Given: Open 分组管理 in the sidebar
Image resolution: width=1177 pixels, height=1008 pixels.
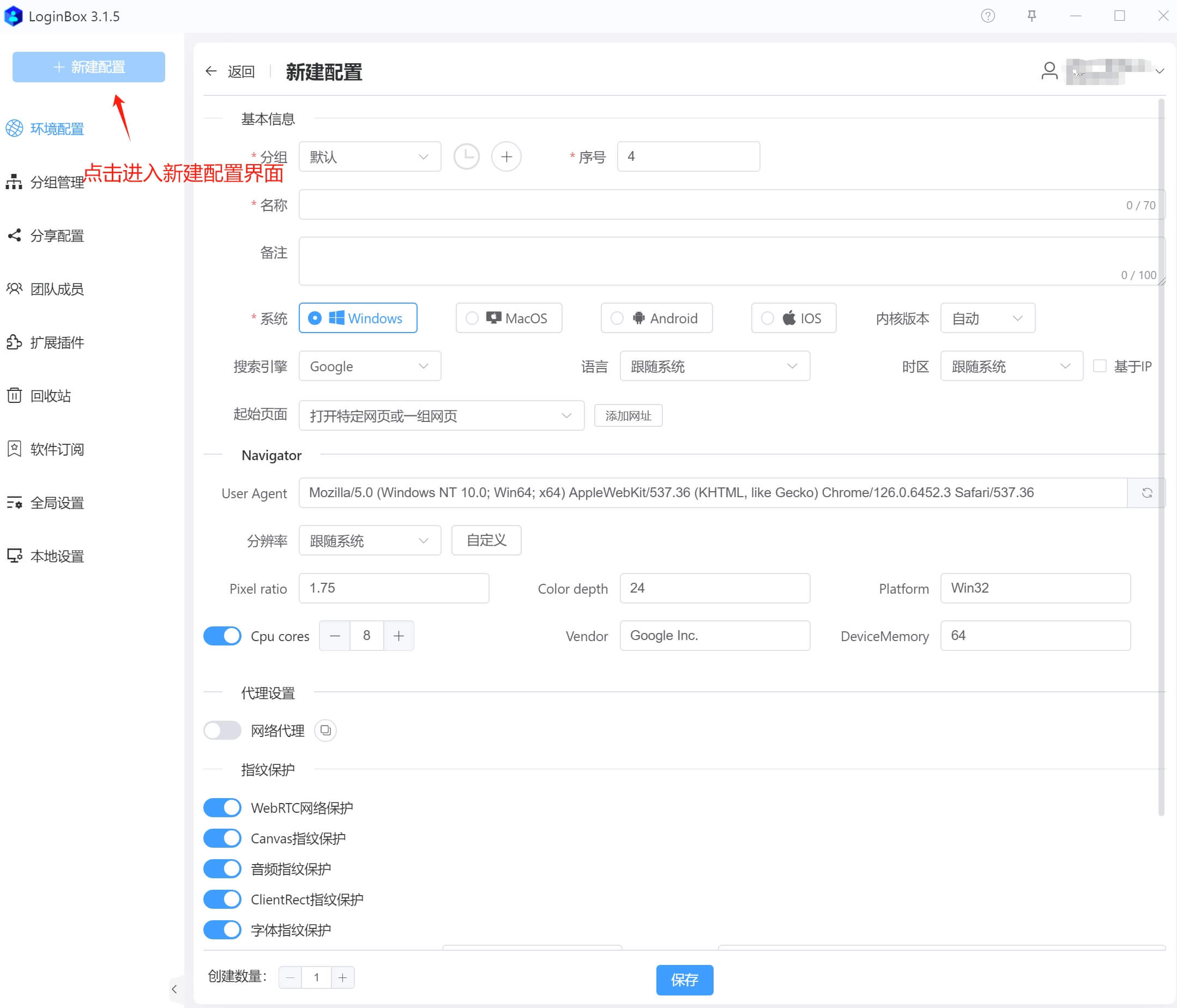Looking at the screenshot, I should [57, 183].
